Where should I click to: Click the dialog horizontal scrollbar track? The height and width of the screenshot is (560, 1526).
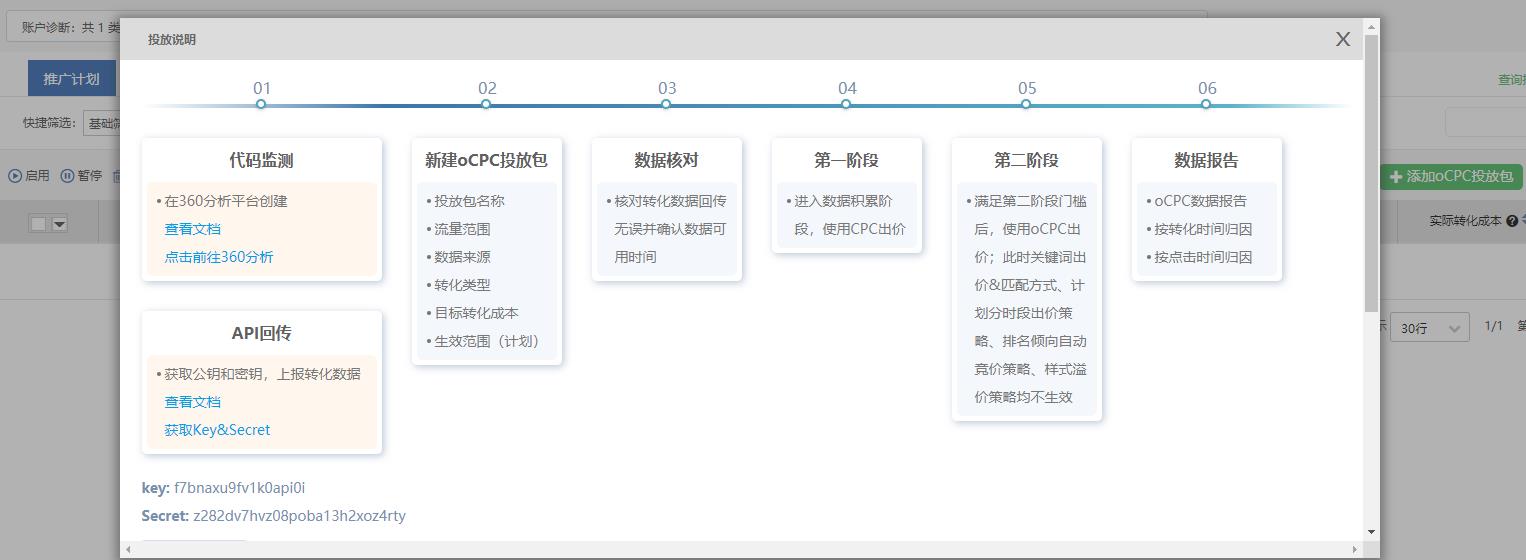click(741, 549)
